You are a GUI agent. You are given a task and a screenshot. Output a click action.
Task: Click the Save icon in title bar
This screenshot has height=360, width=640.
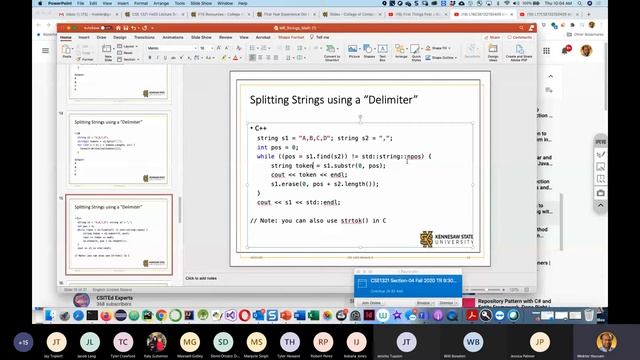(125, 28)
